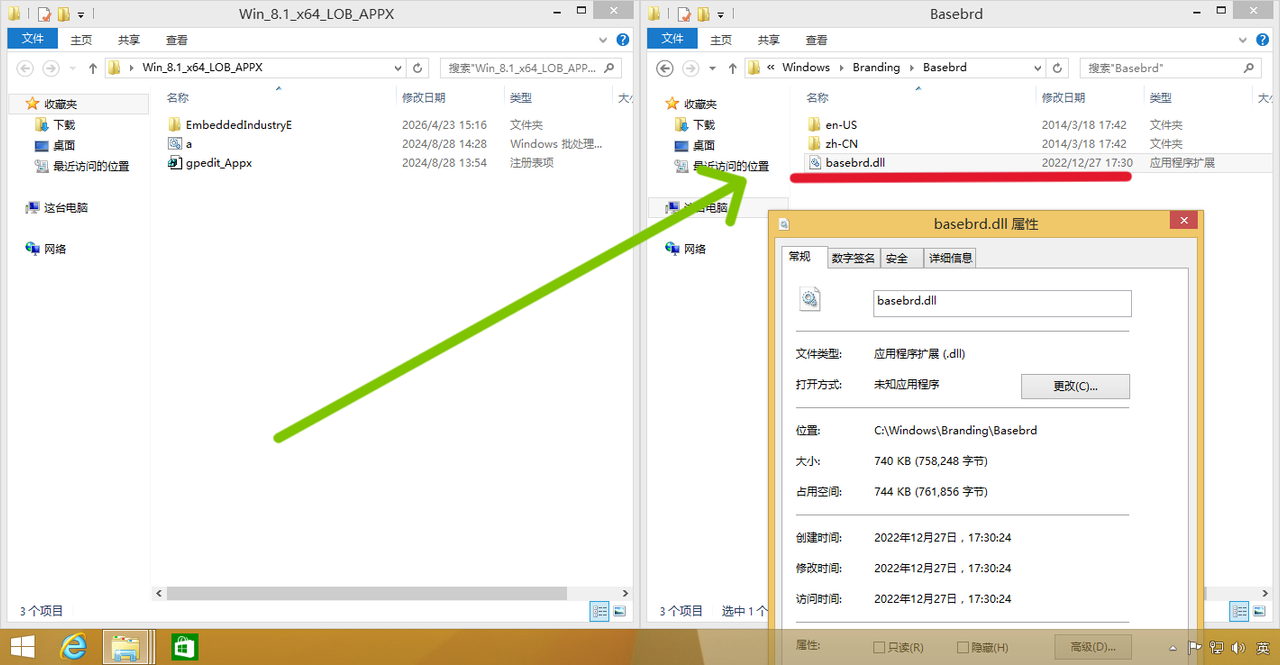Click the Action Center flag icon
Image resolution: width=1280 pixels, height=665 pixels.
(x=1195, y=647)
